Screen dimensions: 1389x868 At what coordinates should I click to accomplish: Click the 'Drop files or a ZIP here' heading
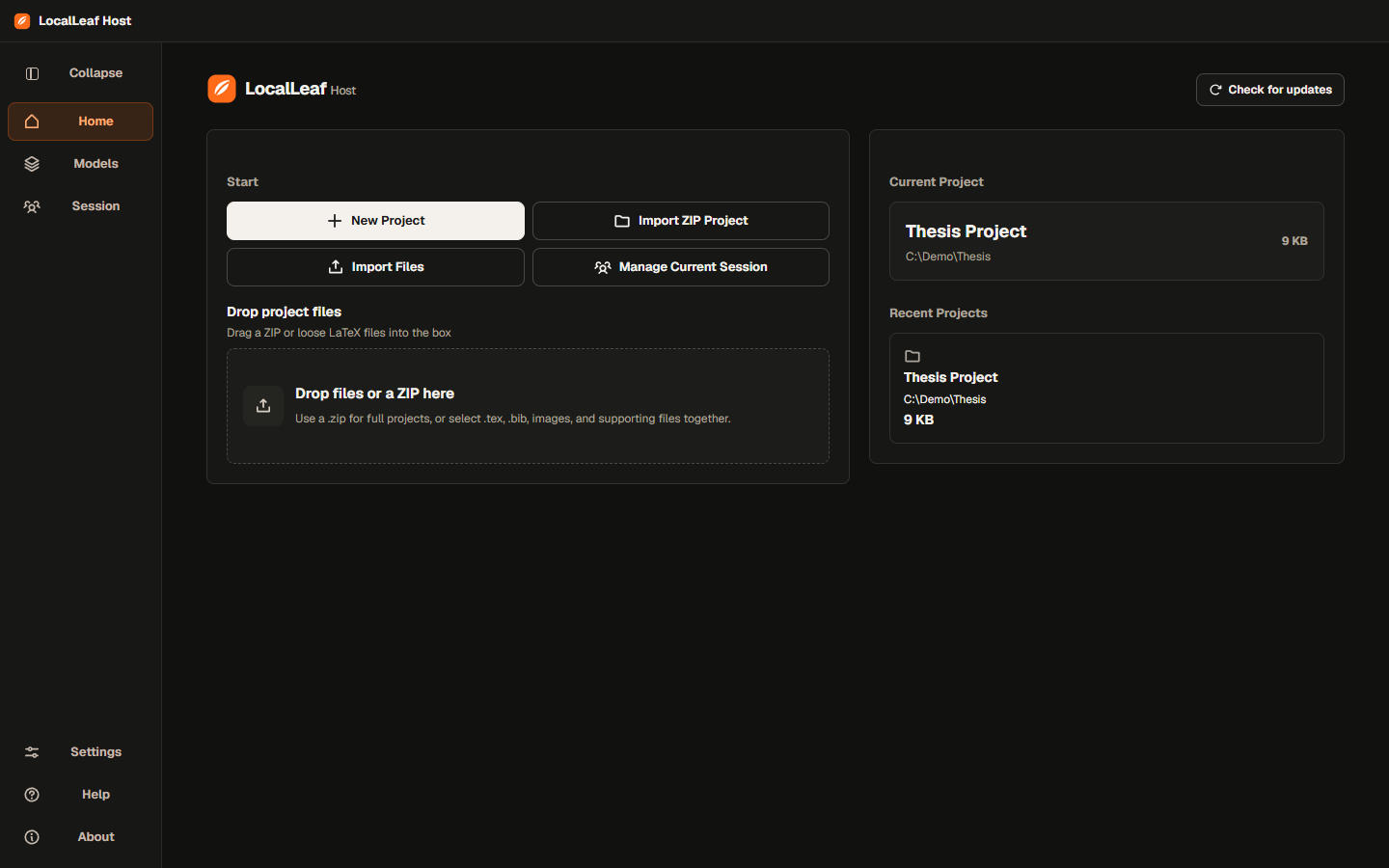pos(374,393)
